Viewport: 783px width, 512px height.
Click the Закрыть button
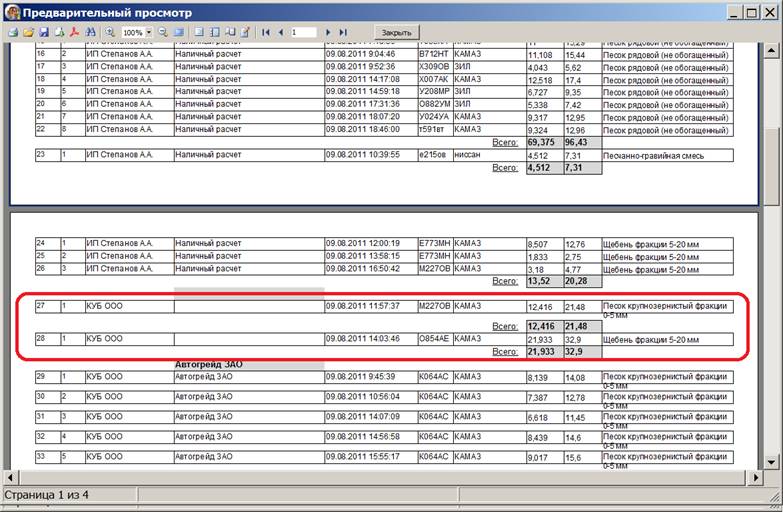tap(396, 32)
